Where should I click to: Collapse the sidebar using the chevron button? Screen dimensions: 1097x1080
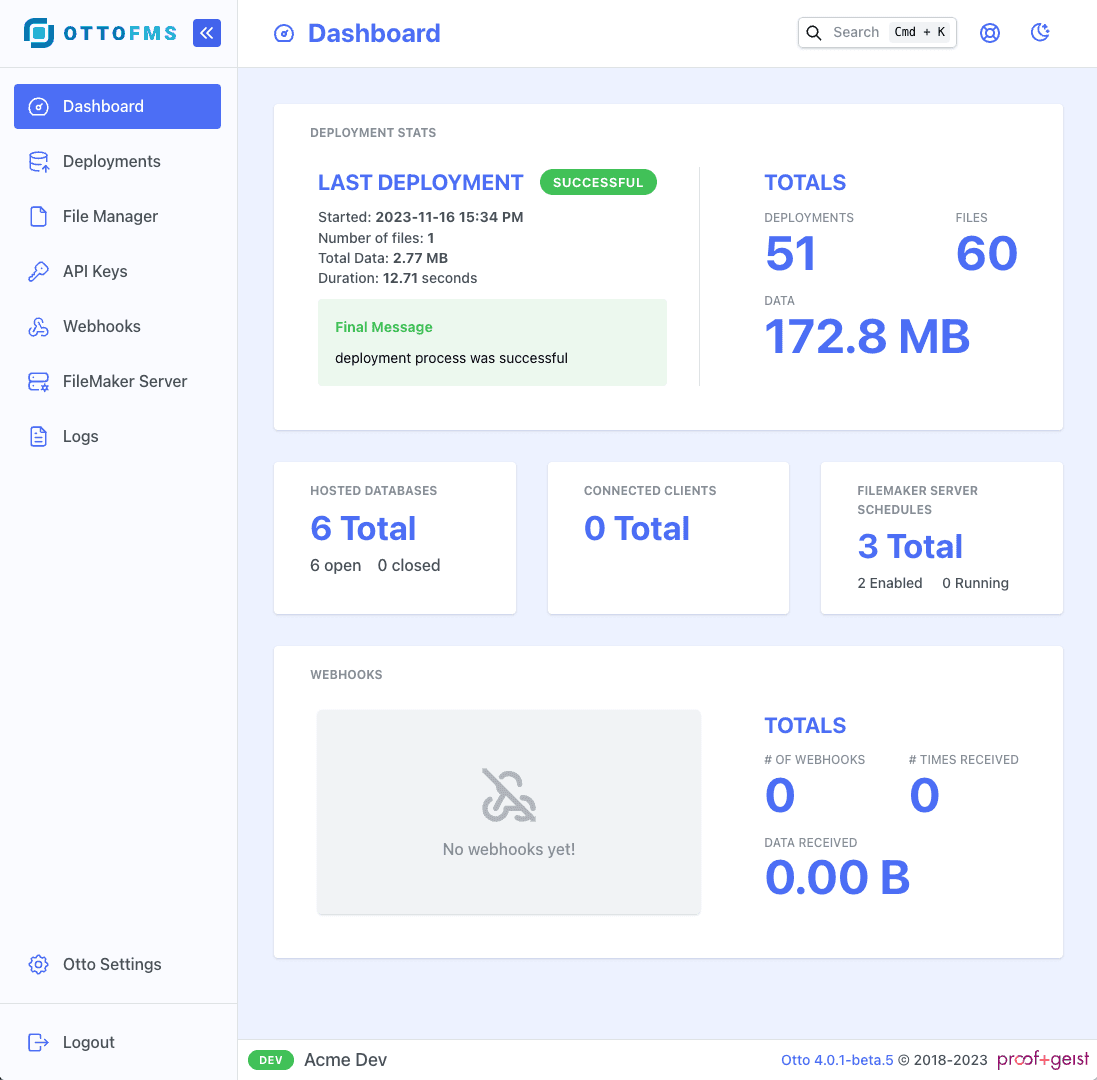(x=207, y=32)
